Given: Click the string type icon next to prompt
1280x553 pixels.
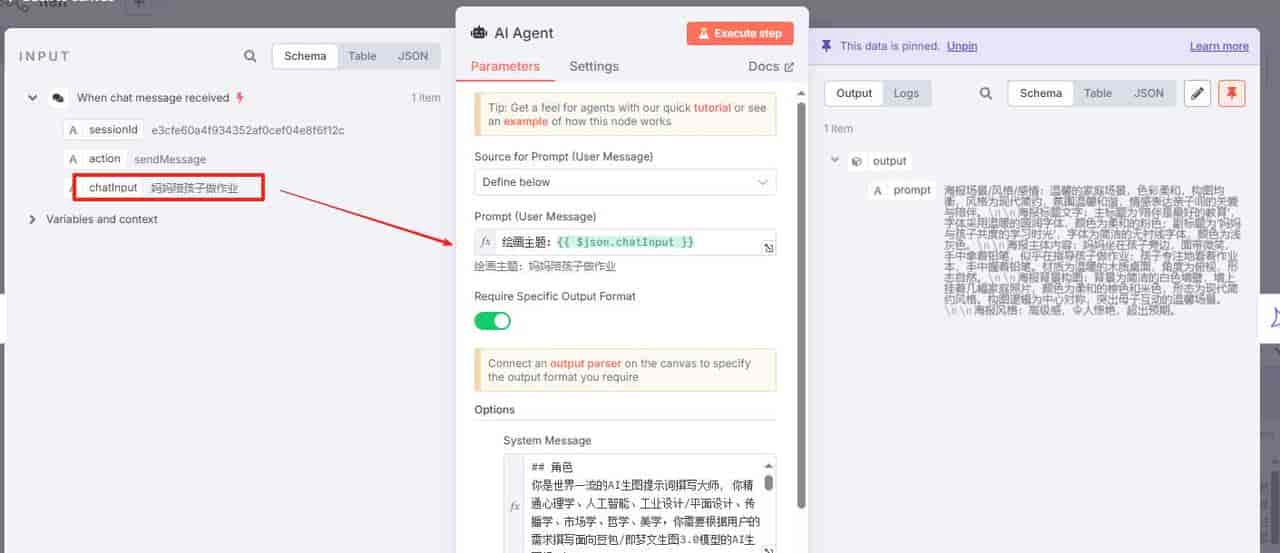Looking at the screenshot, I should coord(878,190).
